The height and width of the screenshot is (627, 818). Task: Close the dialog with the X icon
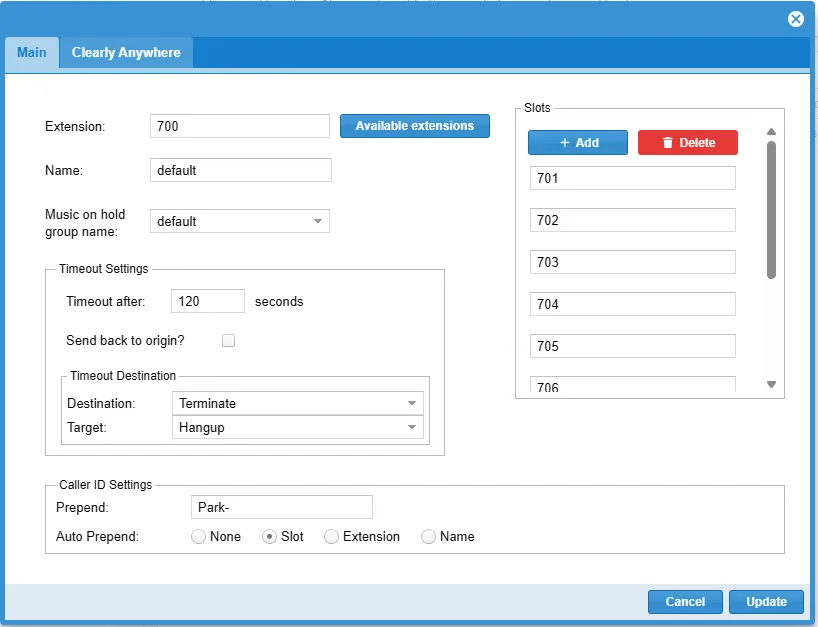796,19
